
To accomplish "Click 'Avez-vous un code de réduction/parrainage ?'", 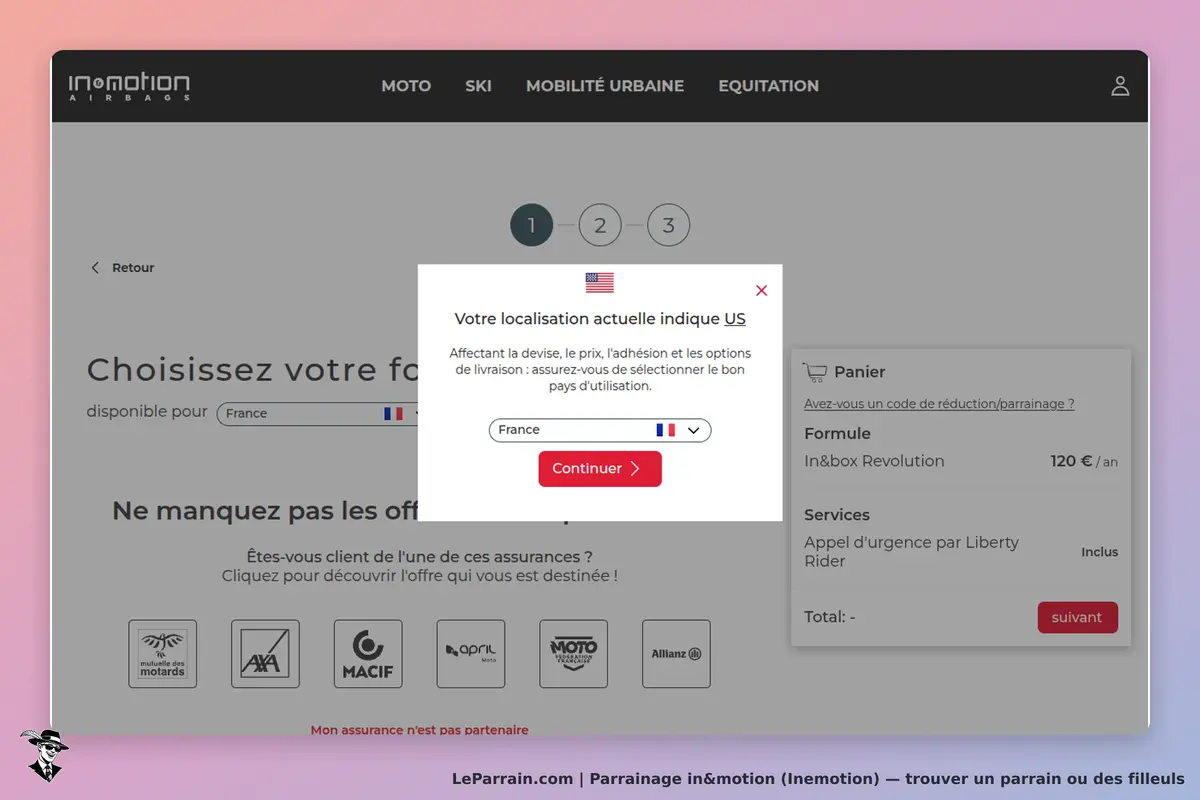I will point(939,404).
